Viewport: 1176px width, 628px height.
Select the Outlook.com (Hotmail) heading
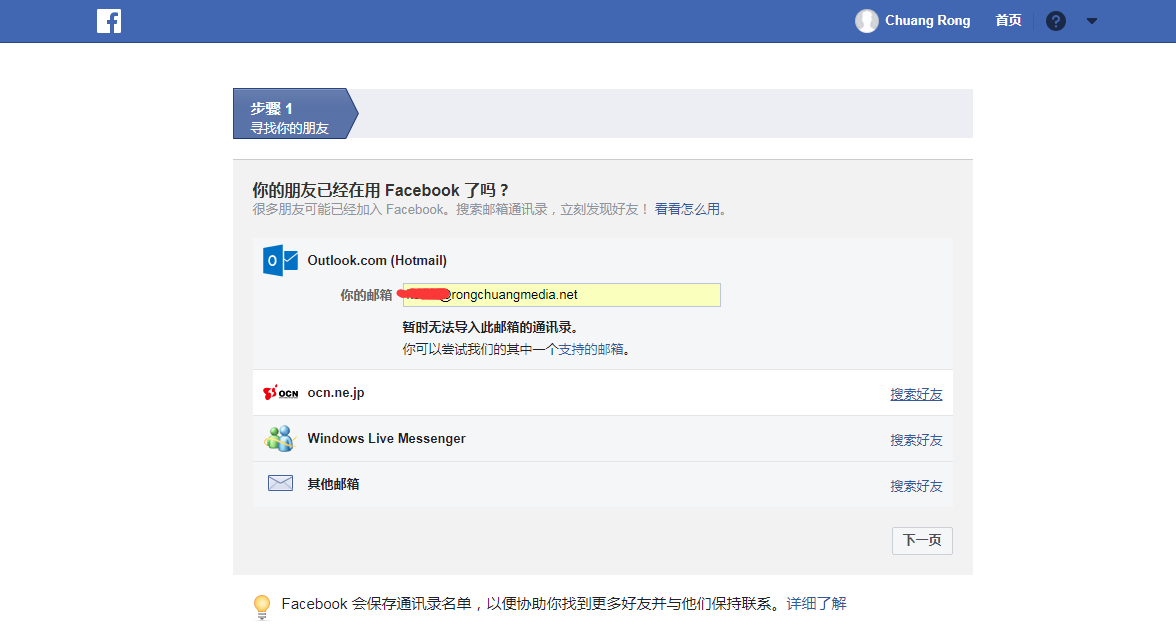pyautogui.click(x=376, y=260)
